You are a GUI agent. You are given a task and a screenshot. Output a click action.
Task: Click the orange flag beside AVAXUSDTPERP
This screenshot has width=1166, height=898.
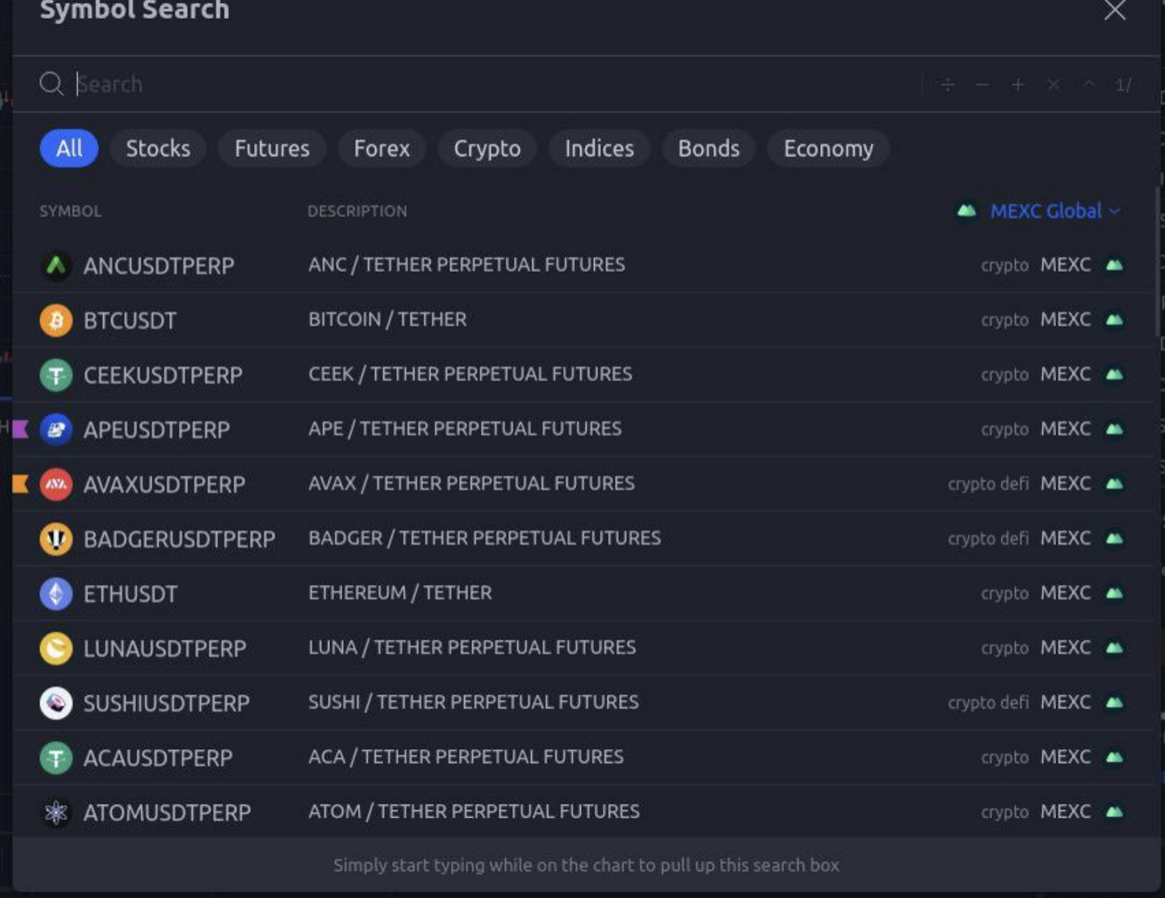tap(20, 484)
